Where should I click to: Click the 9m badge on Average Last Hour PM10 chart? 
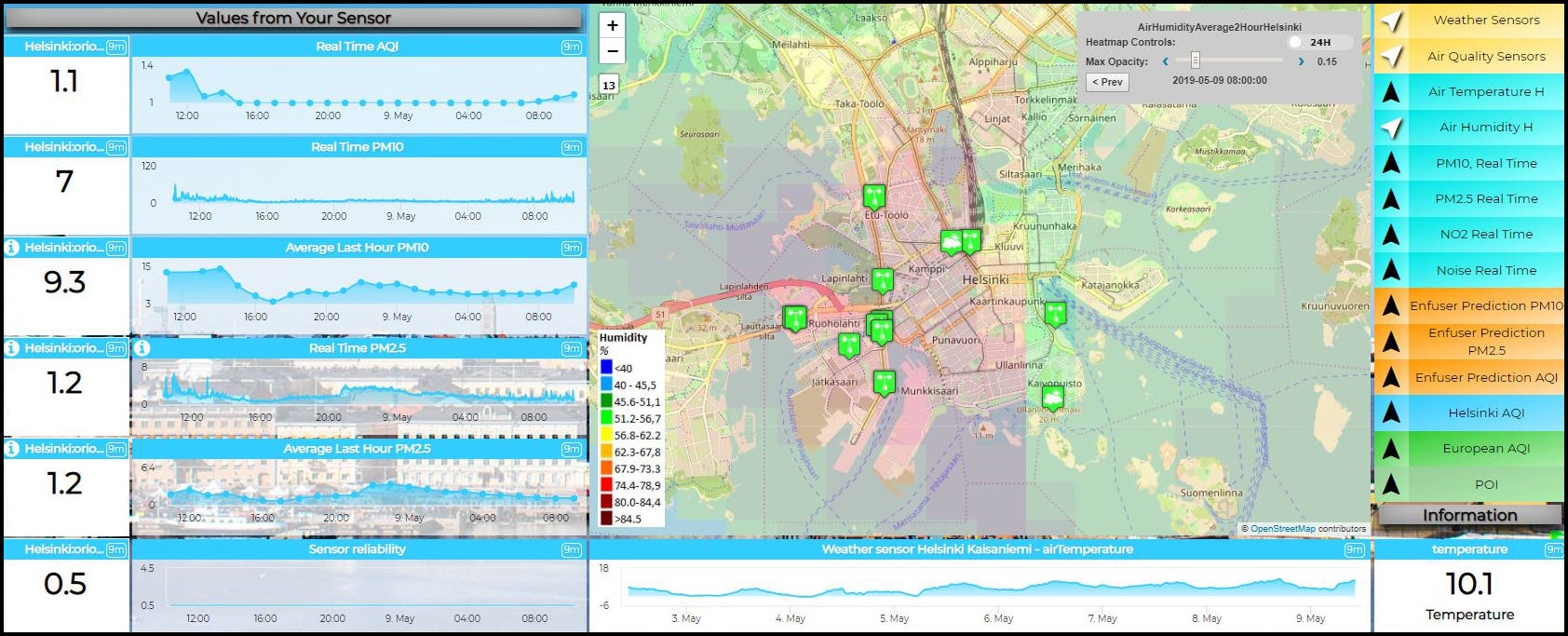coord(572,248)
